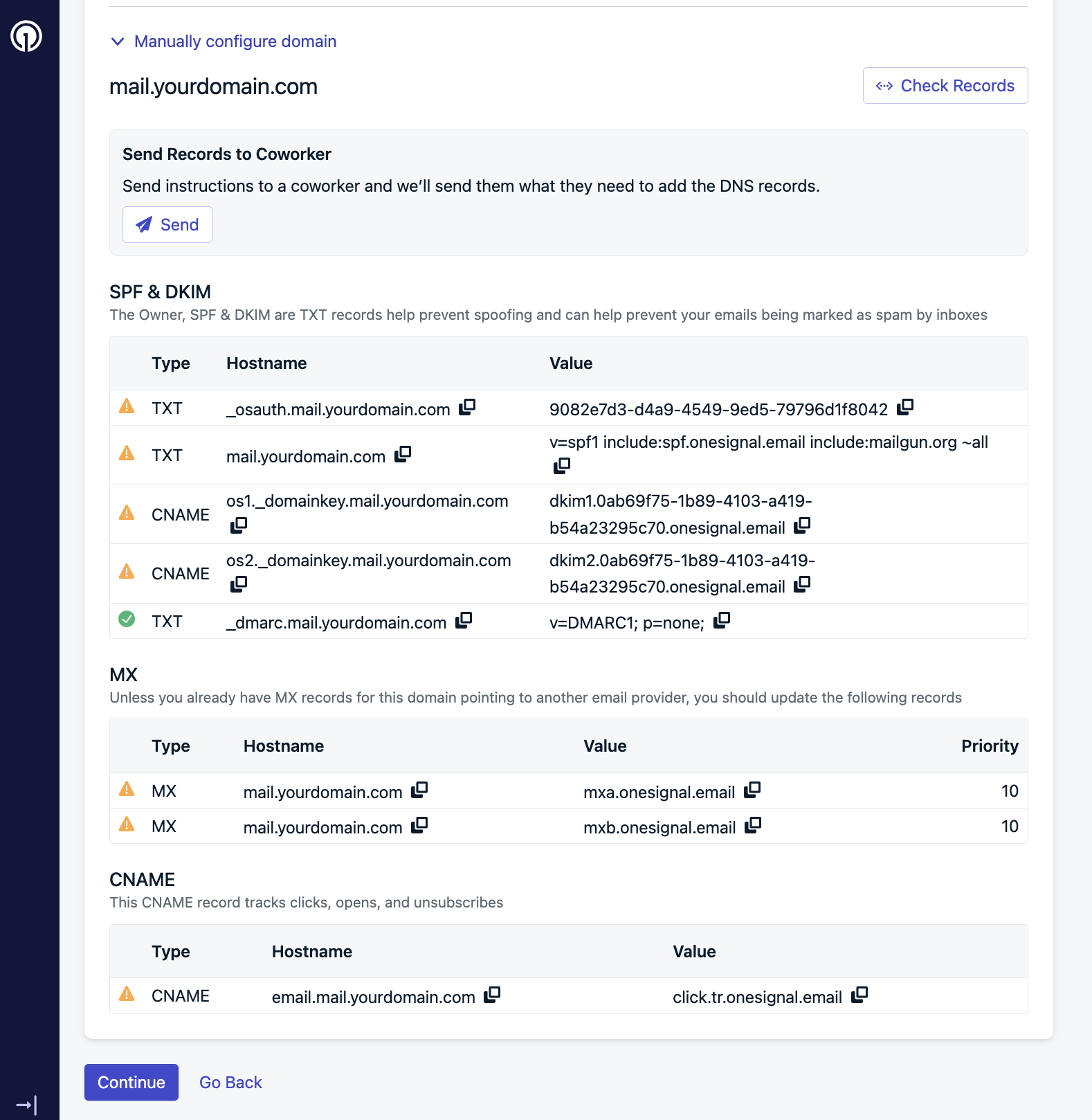Click the warning icon on the _osauth row
1092x1120 pixels.
pos(127,406)
